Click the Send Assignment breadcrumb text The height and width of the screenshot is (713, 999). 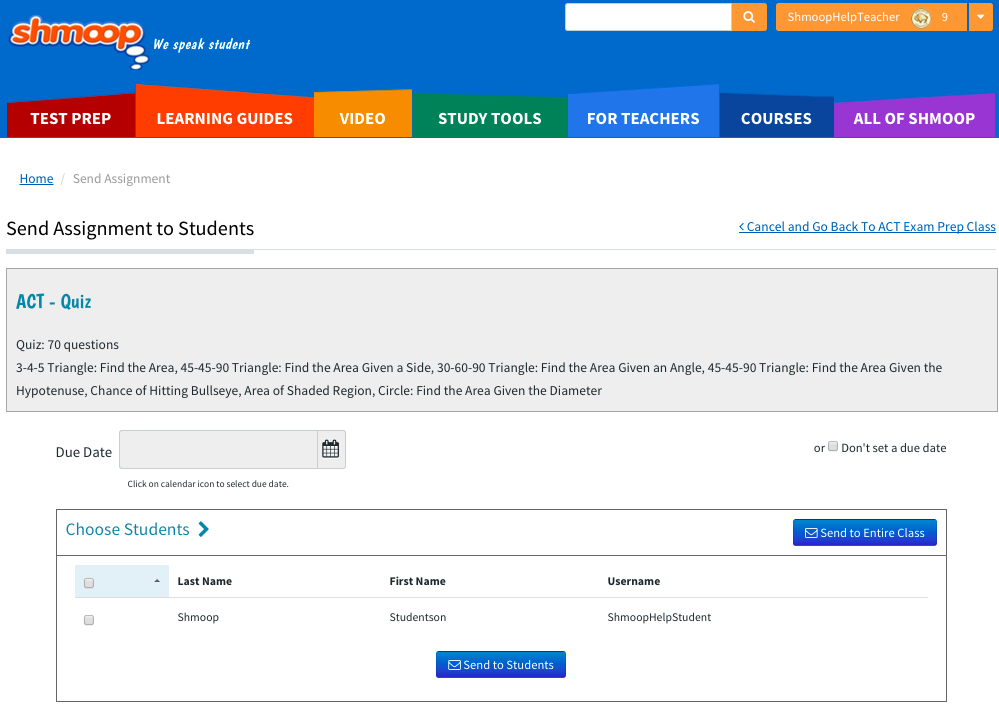tap(121, 178)
